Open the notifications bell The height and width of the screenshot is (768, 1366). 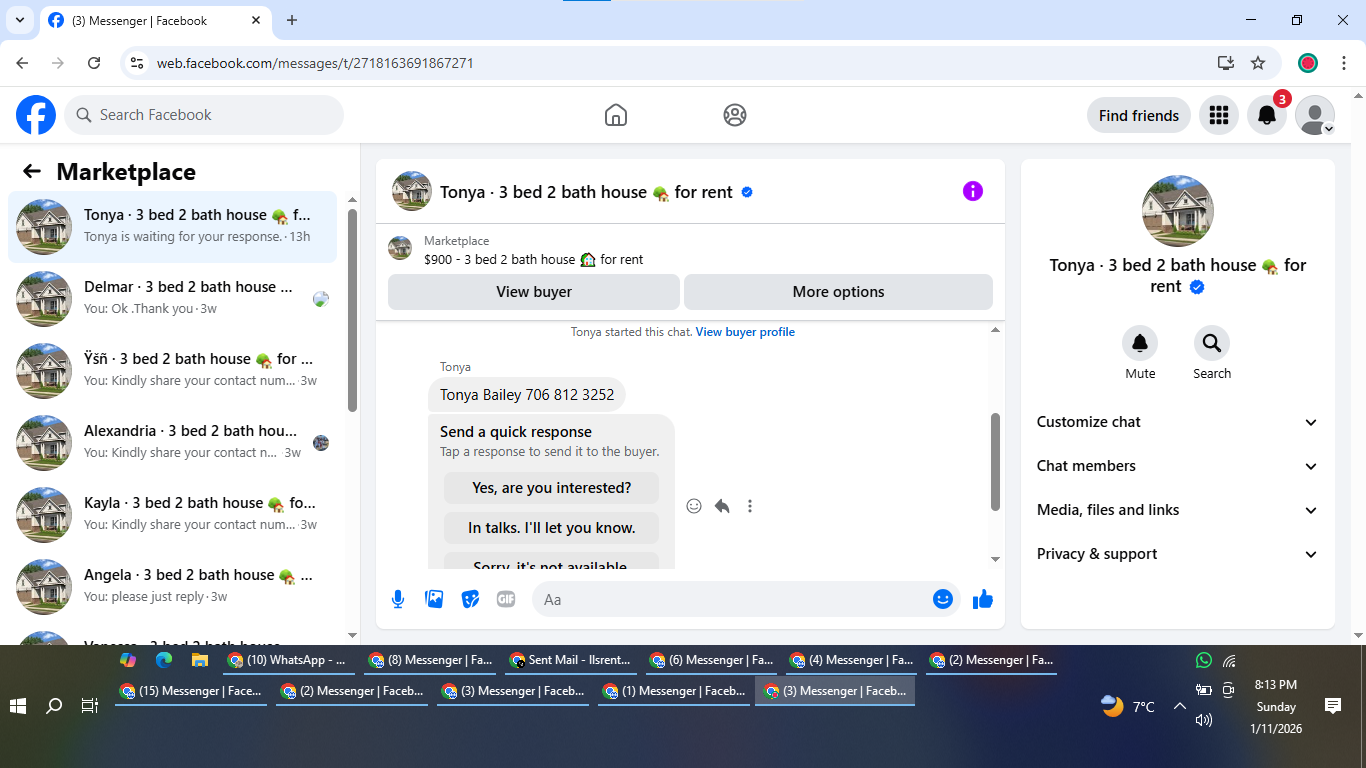click(1267, 115)
